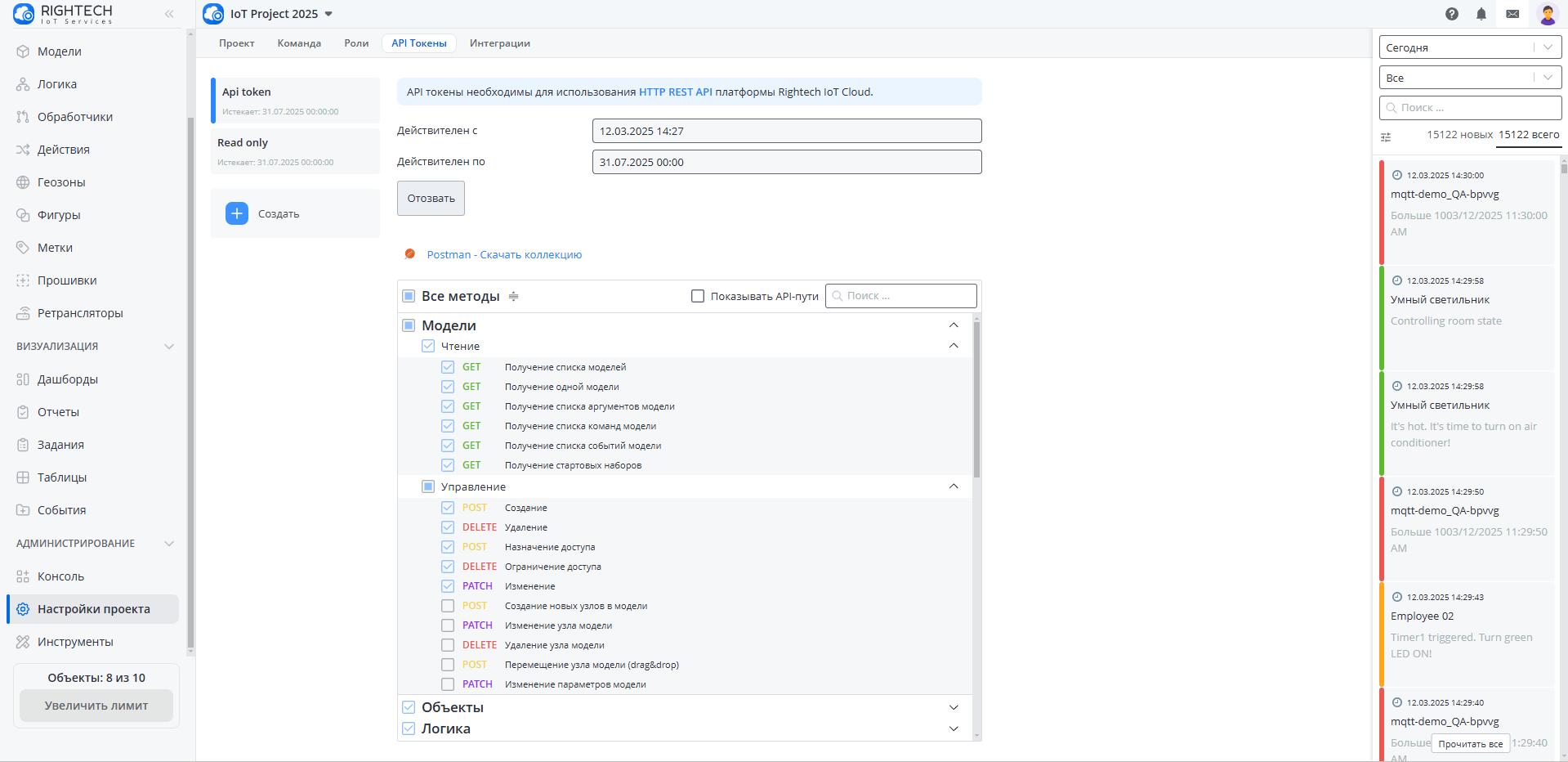Open event filter settings icon
This screenshot has width=1568, height=762.
pos(1386,137)
